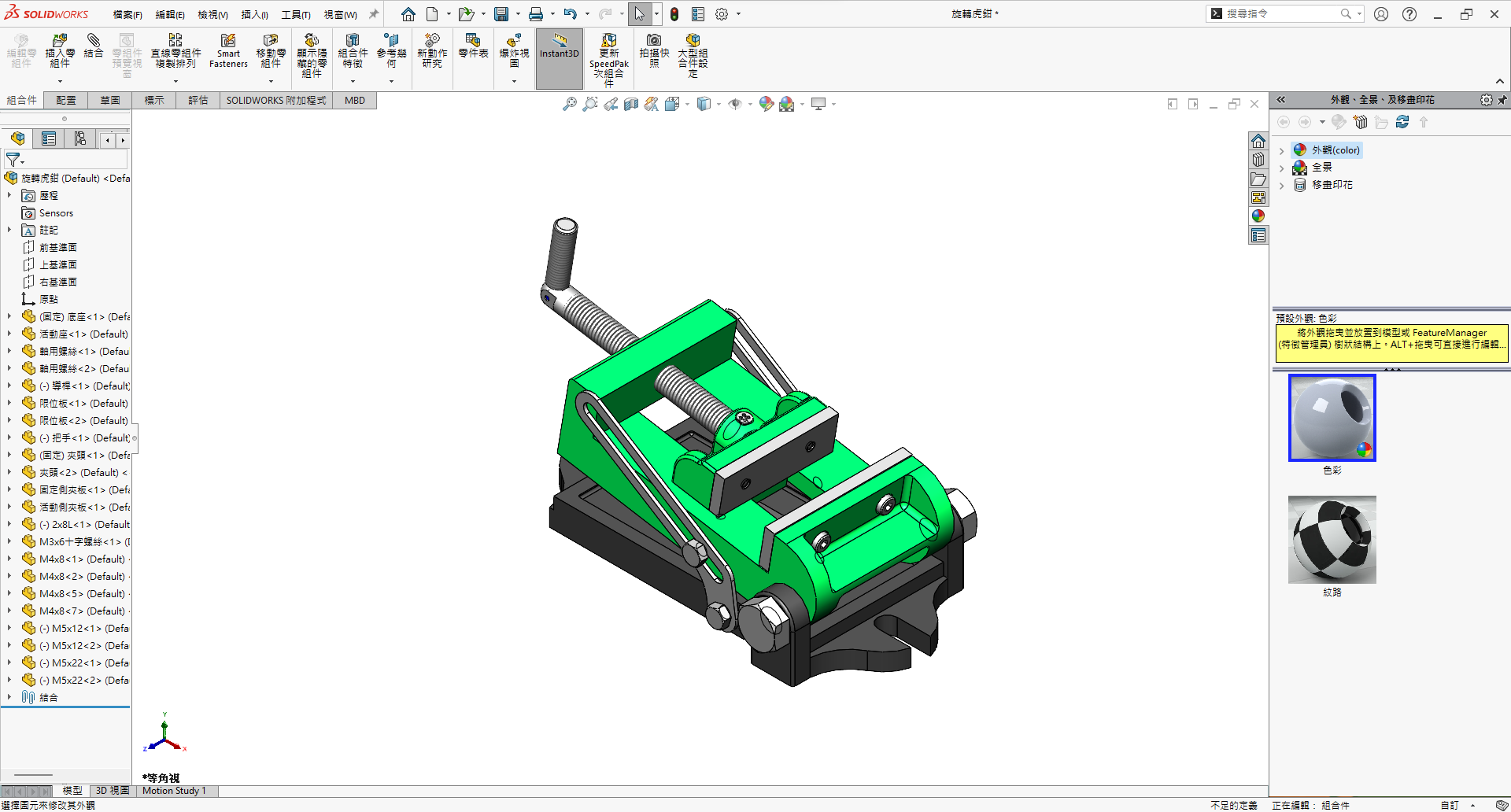The image size is (1511, 812).
Task: Open Bill of Materials (零件表)
Action: point(473,46)
